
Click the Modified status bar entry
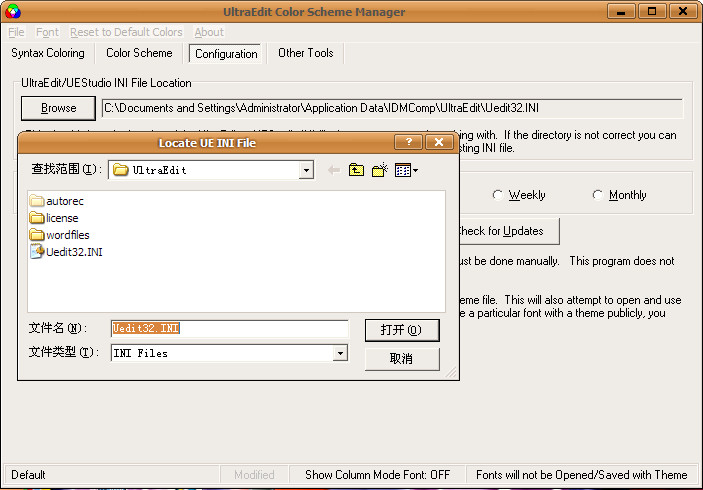point(254,475)
